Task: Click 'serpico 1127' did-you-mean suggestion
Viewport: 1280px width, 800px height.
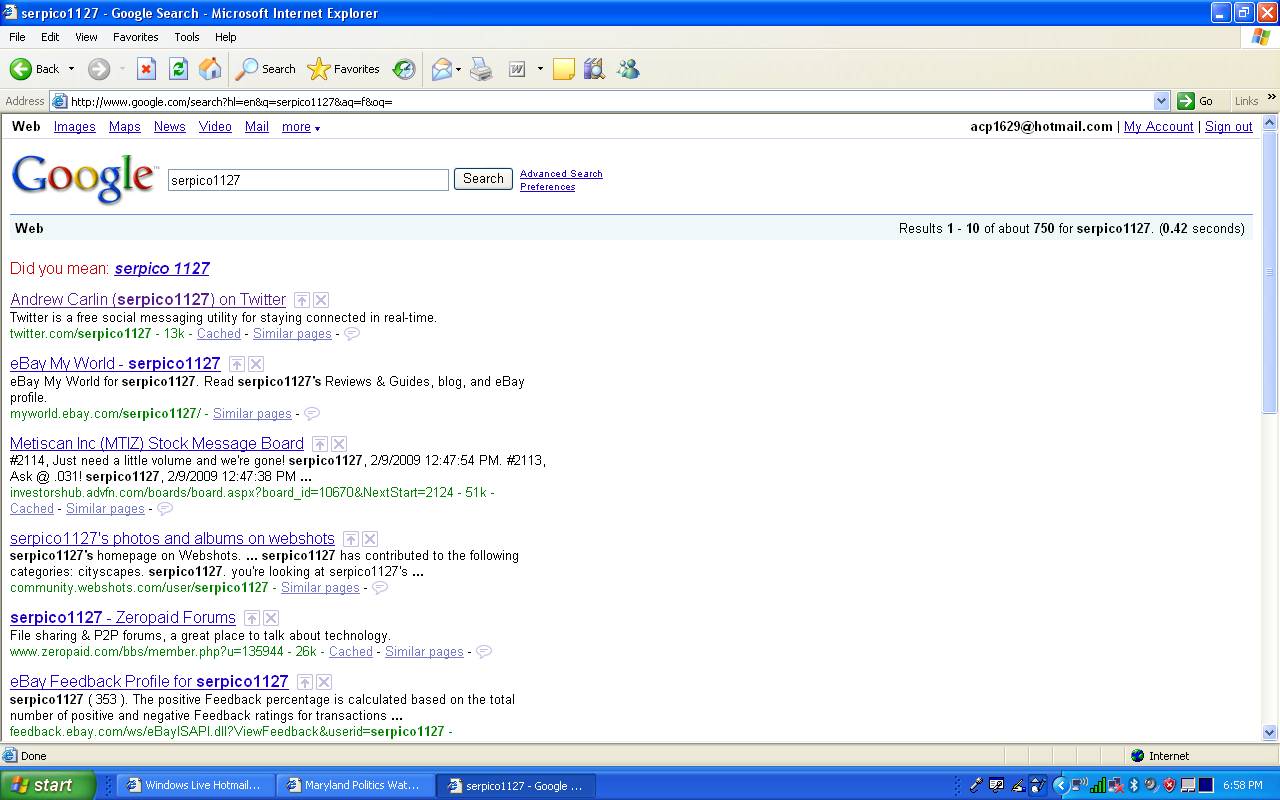Action: pyautogui.click(x=162, y=268)
